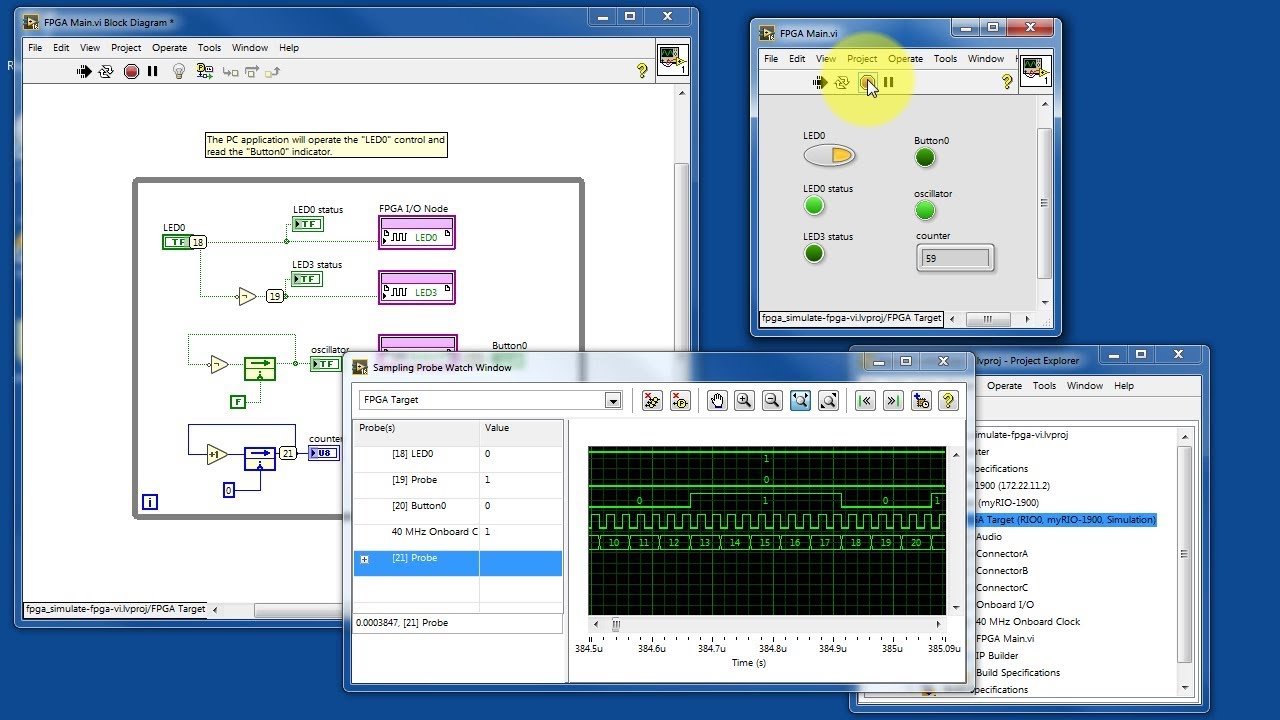Click Zoom Out magnifier in Probe Watch
1280x720 pixels.
772,400
